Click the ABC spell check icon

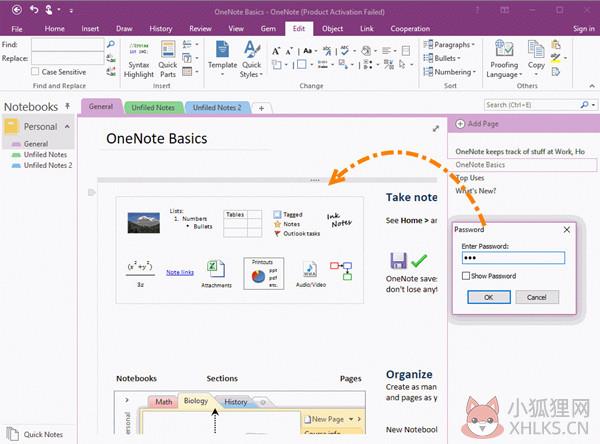[345, 50]
